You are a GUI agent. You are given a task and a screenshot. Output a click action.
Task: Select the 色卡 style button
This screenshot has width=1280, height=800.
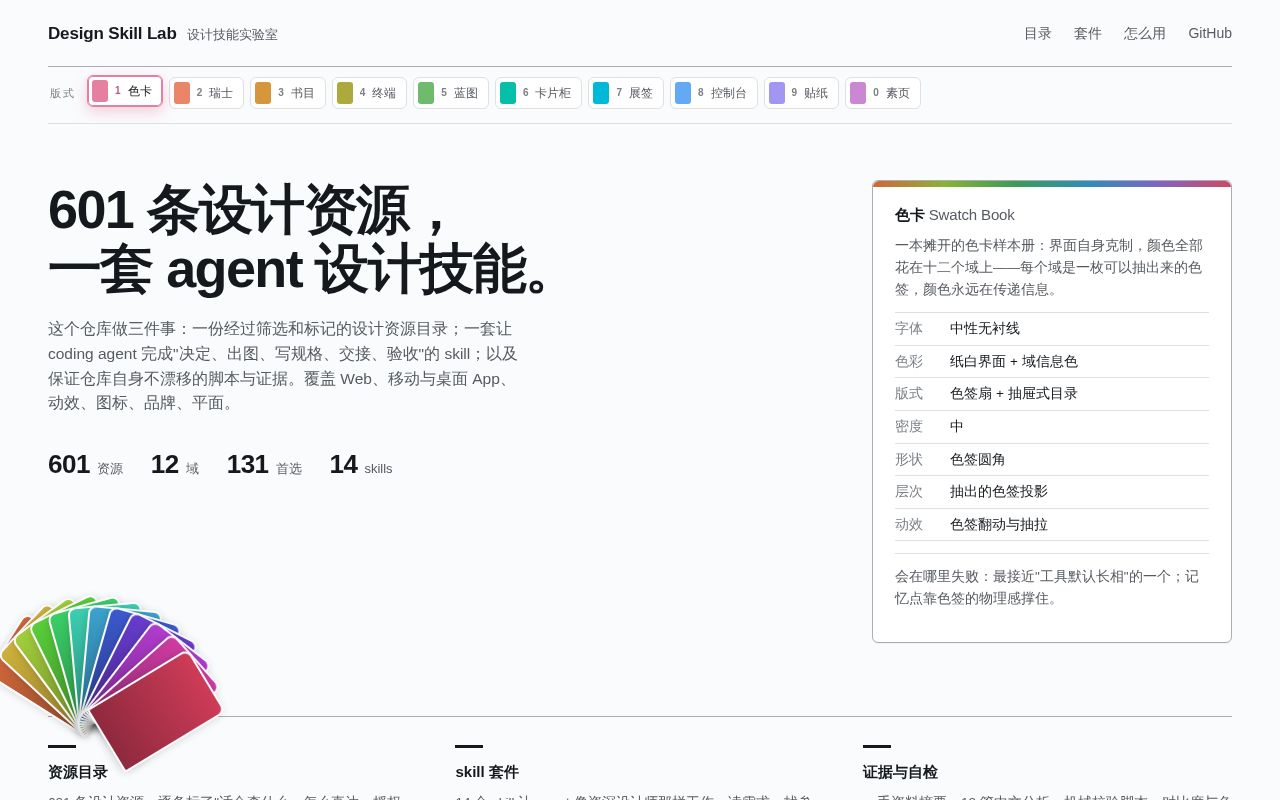(125, 91)
